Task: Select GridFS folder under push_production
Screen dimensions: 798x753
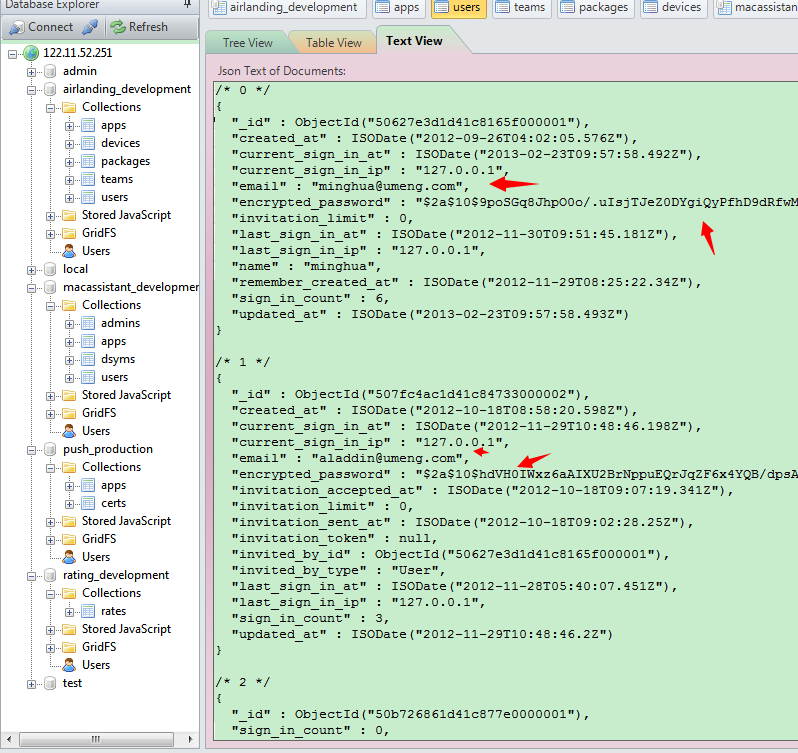Action: 99,539
